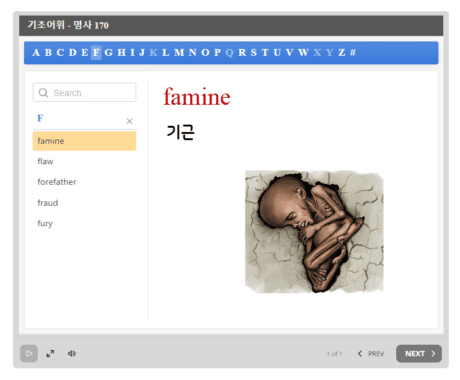The height and width of the screenshot is (380, 460).
Task: Jump to letter W in alphabet bar
Action: (x=303, y=53)
